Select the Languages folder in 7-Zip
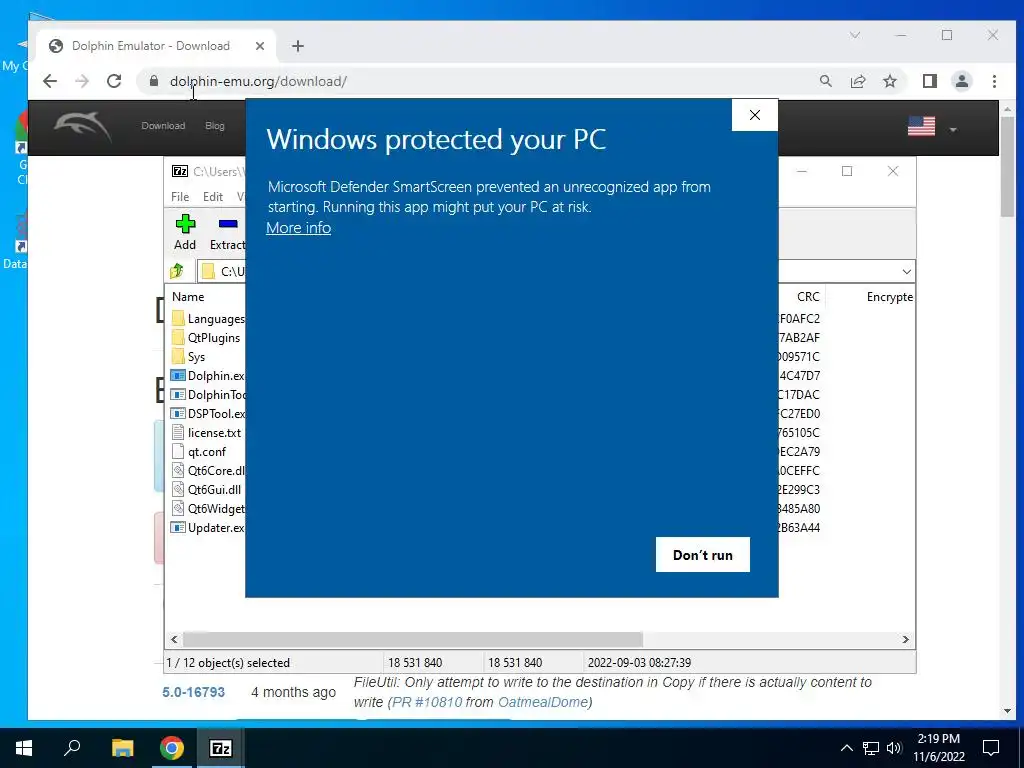This screenshot has height=768, width=1024. pos(208,319)
